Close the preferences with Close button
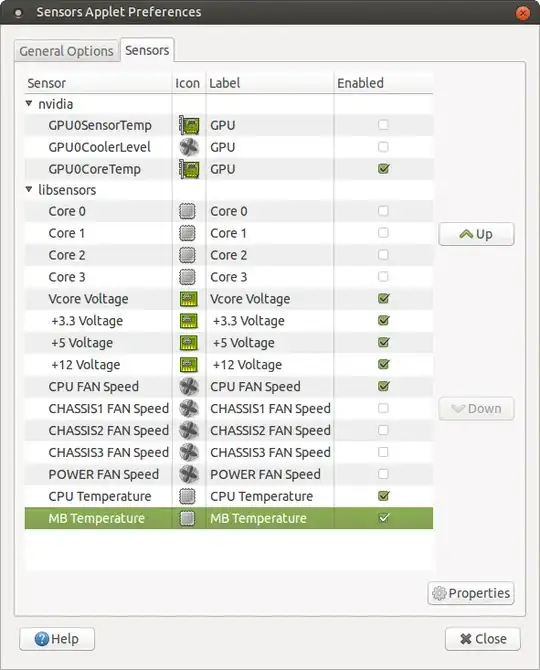This screenshot has height=670, width=540. [x=483, y=639]
